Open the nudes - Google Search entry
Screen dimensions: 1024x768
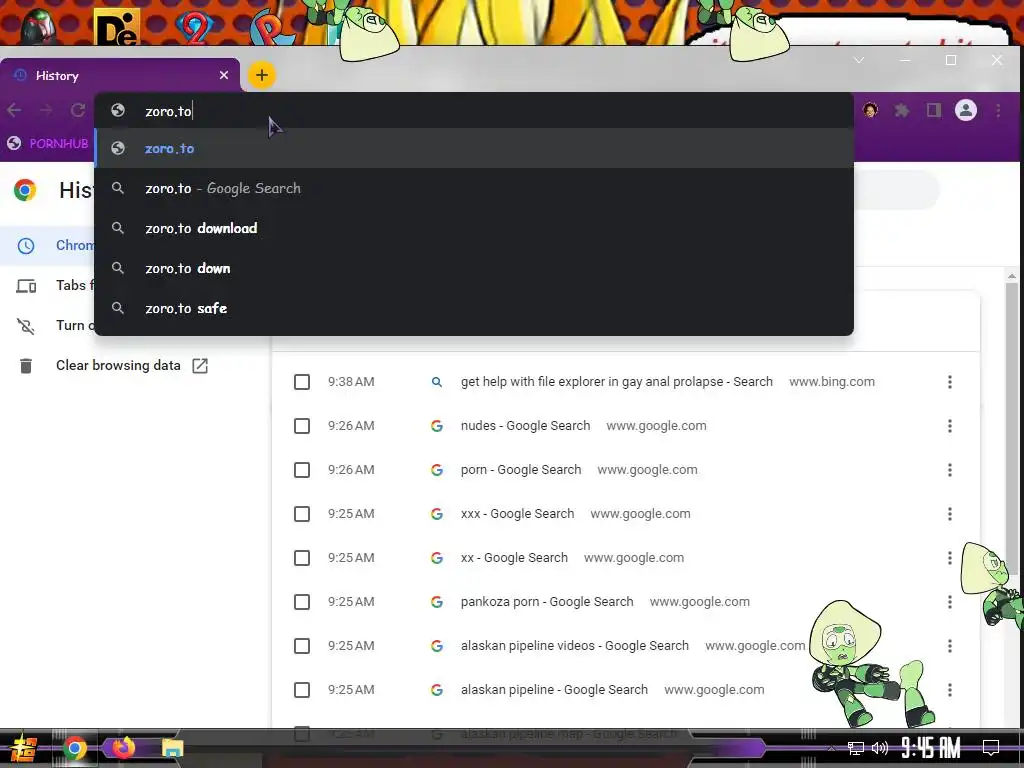click(x=525, y=426)
